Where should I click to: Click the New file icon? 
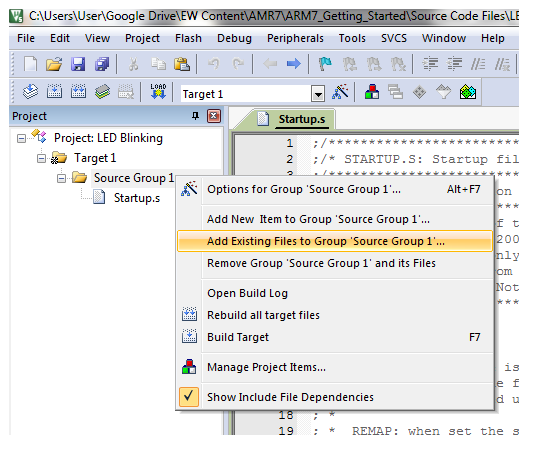[30, 64]
